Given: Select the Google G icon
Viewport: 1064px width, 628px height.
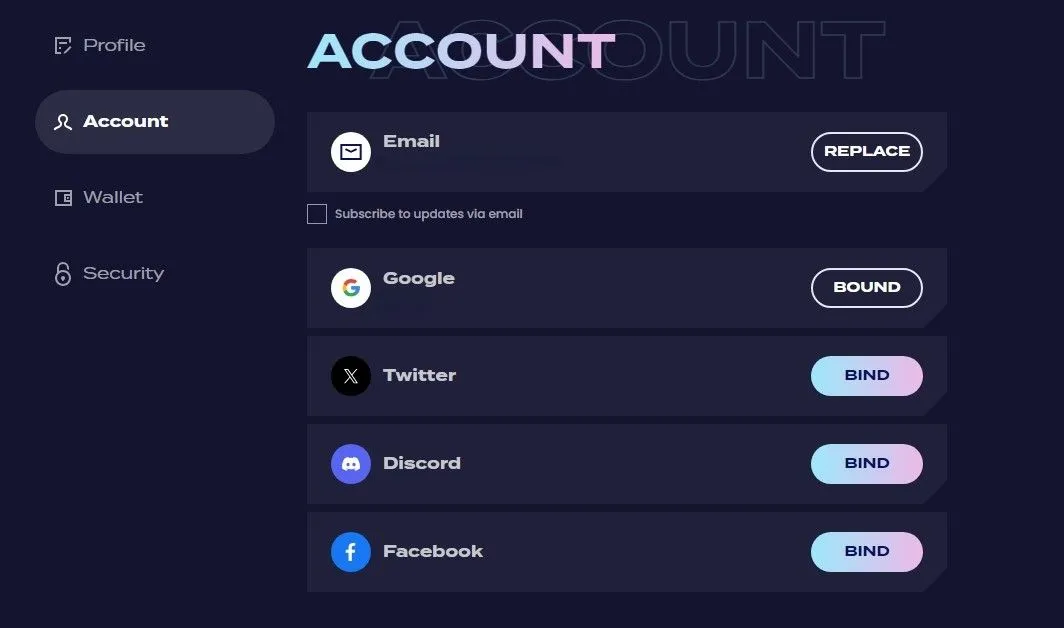Looking at the screenshot, I should click(x=350, y=287).
